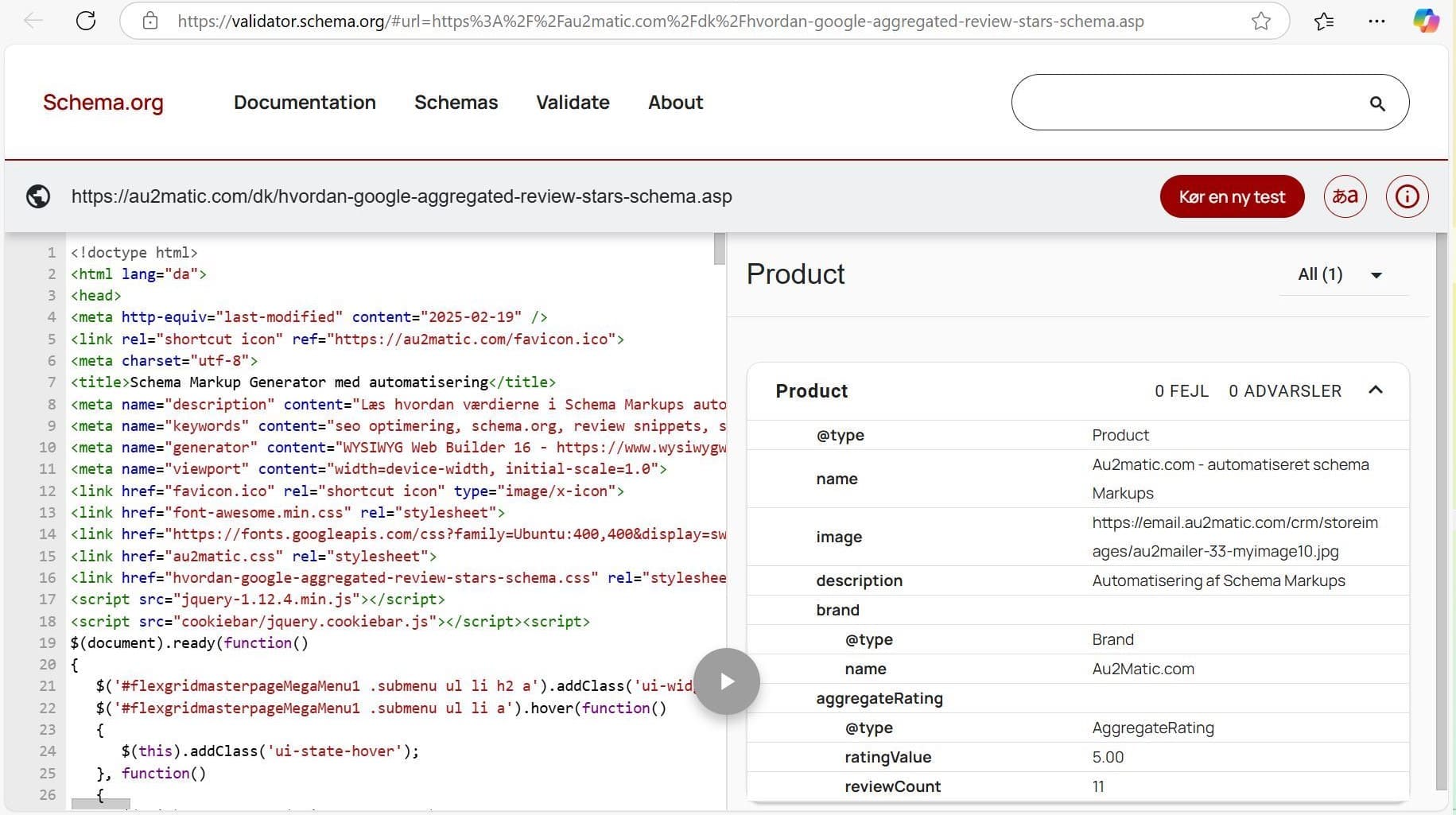
Task: Open the All (1) filter dropdown
Action: coord(1343,274)
